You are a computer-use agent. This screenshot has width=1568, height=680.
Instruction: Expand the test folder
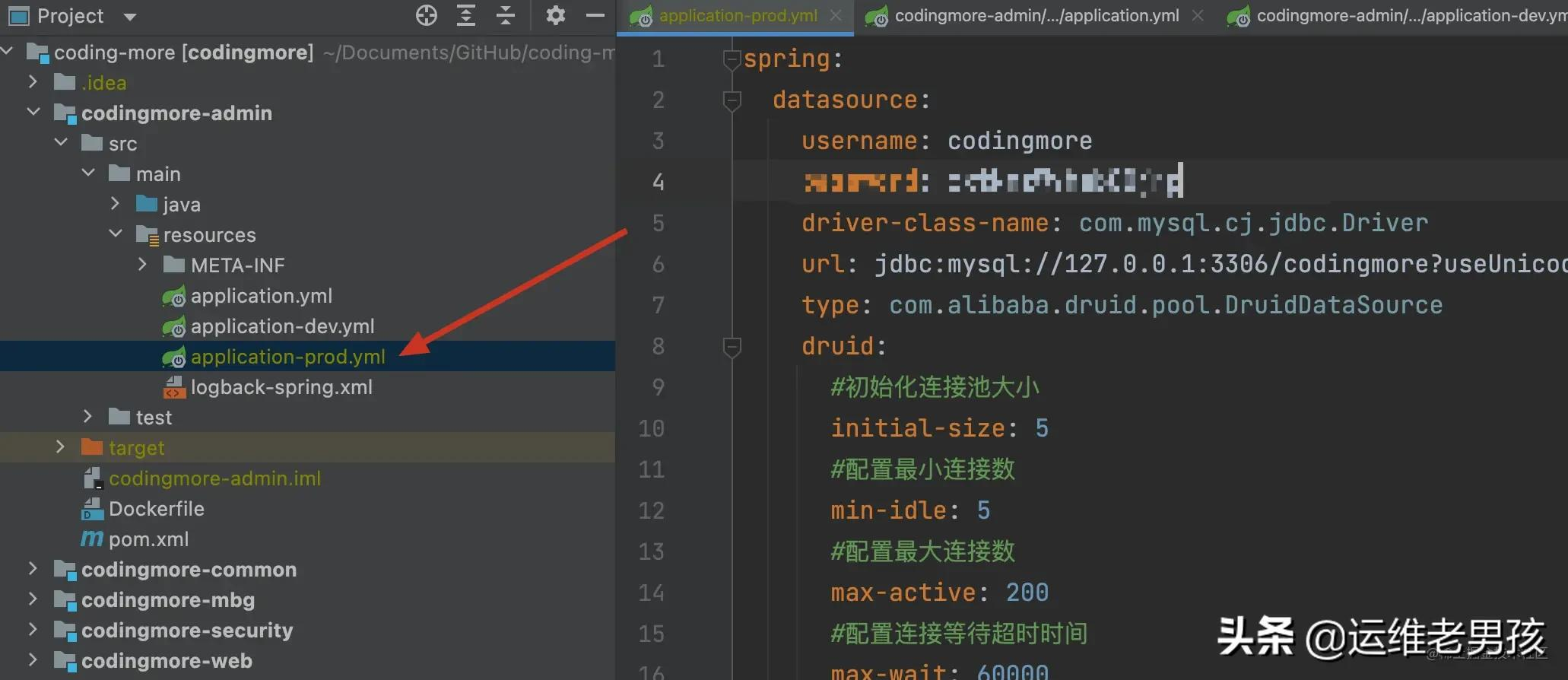tap(87, 416)
